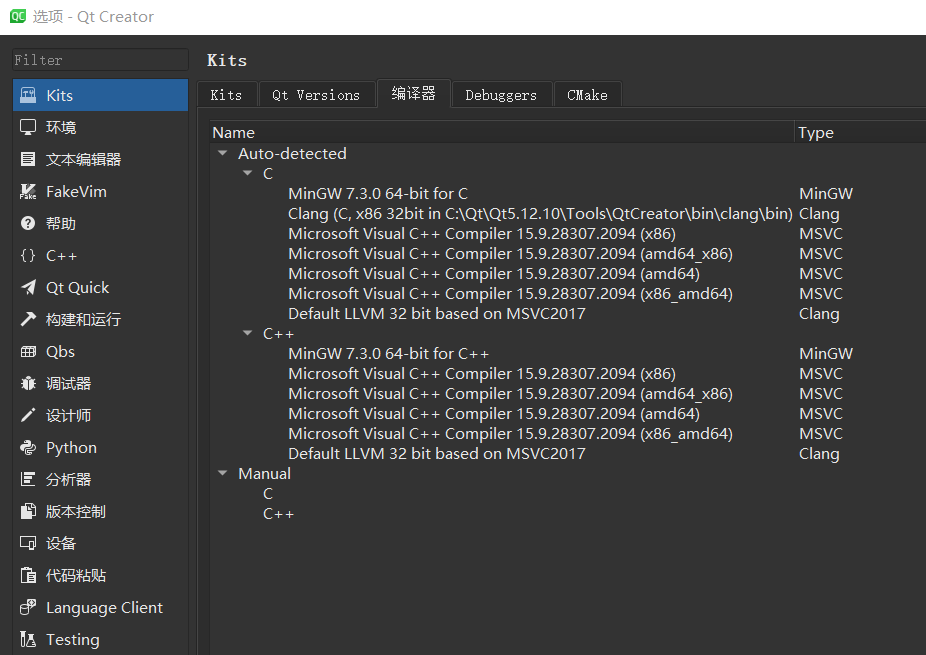Select the Testing flask icon
Image resolution: width=926 pixels, height=655 pixels.
[x=28, y=639]
